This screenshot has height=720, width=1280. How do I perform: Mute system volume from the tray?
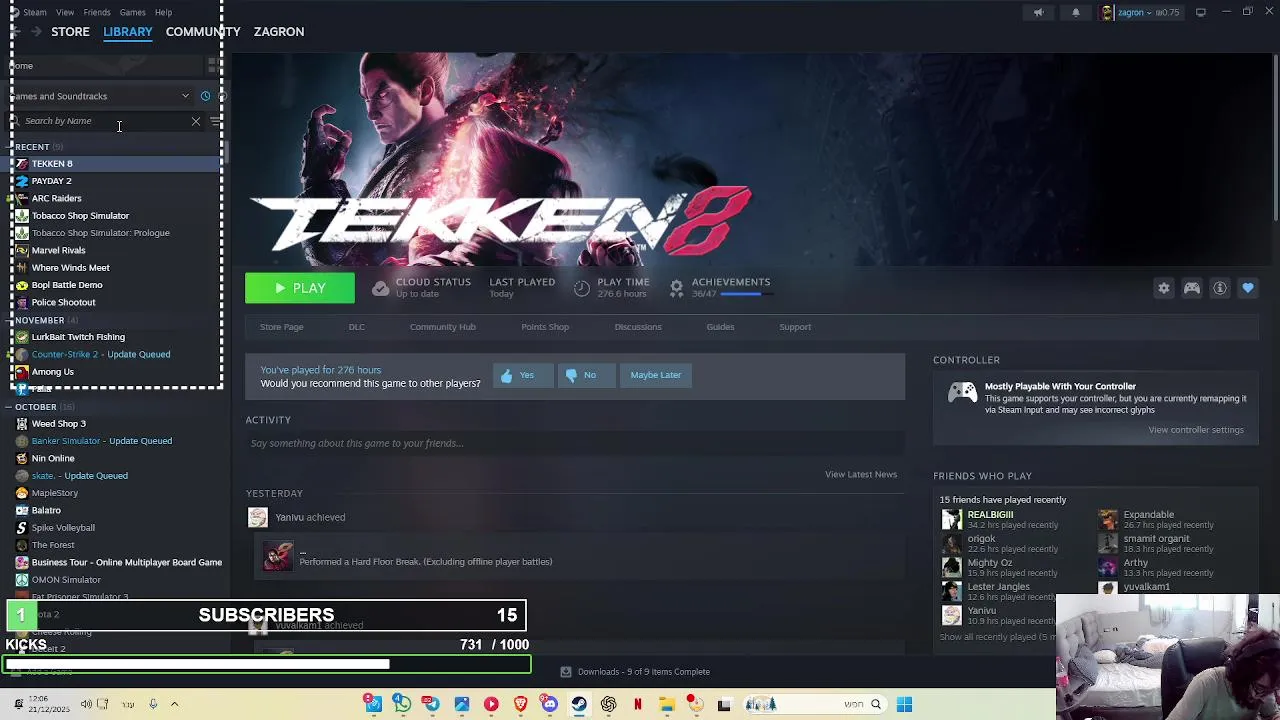[x=86, y=704]
